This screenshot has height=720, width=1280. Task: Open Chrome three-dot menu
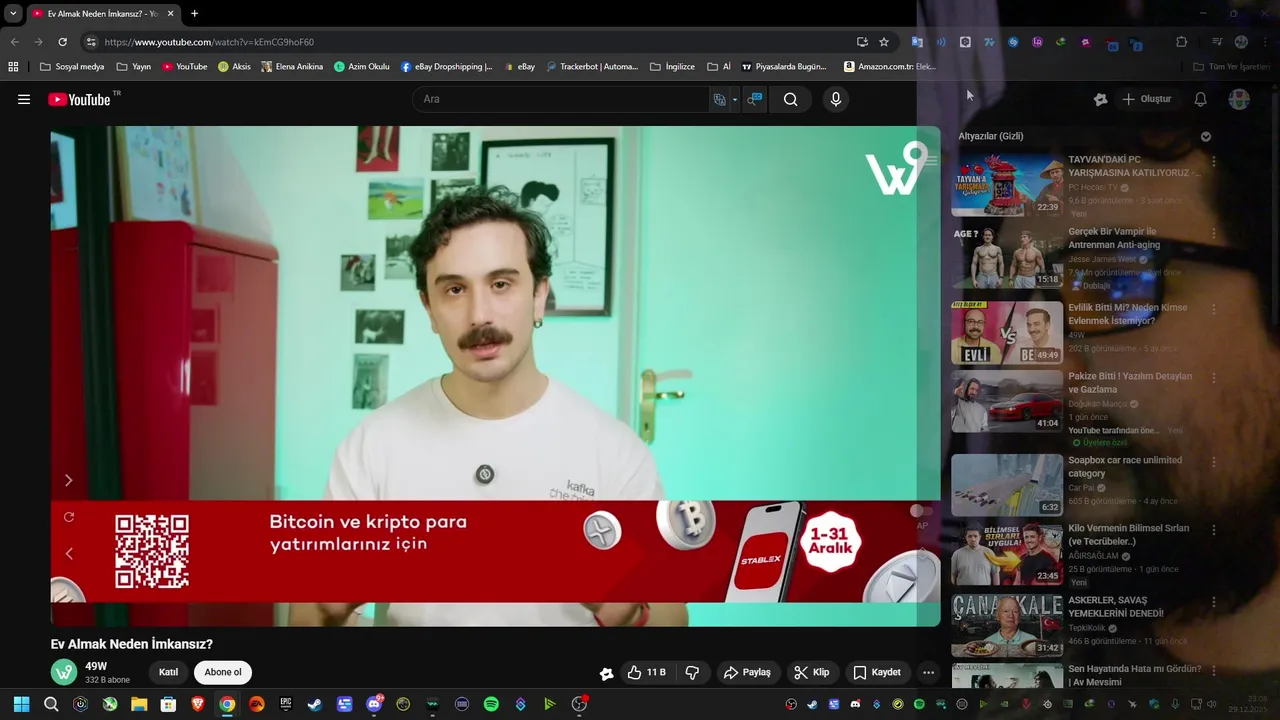[x=1265, y=42]
